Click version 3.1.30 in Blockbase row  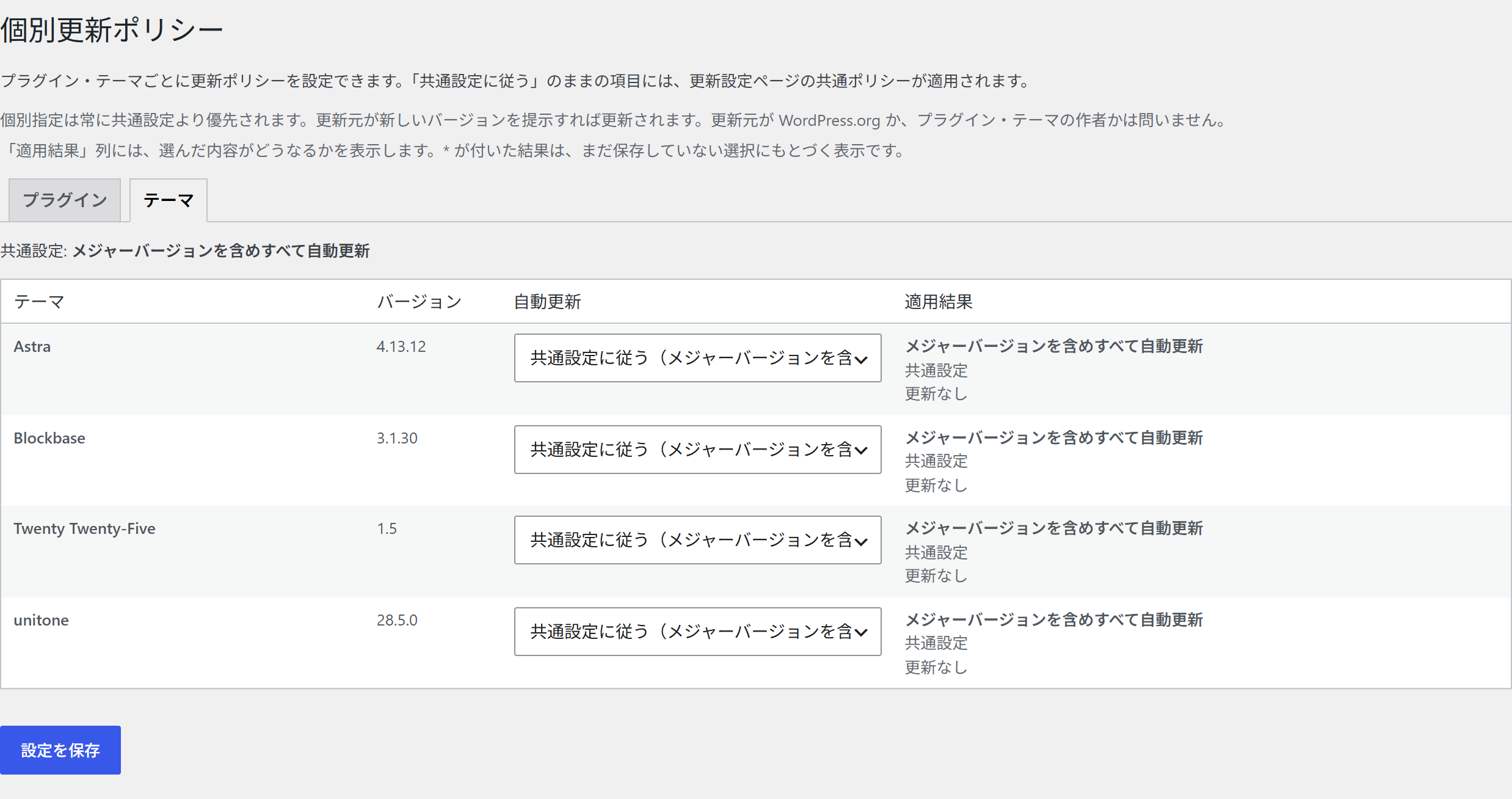point(397,438)
